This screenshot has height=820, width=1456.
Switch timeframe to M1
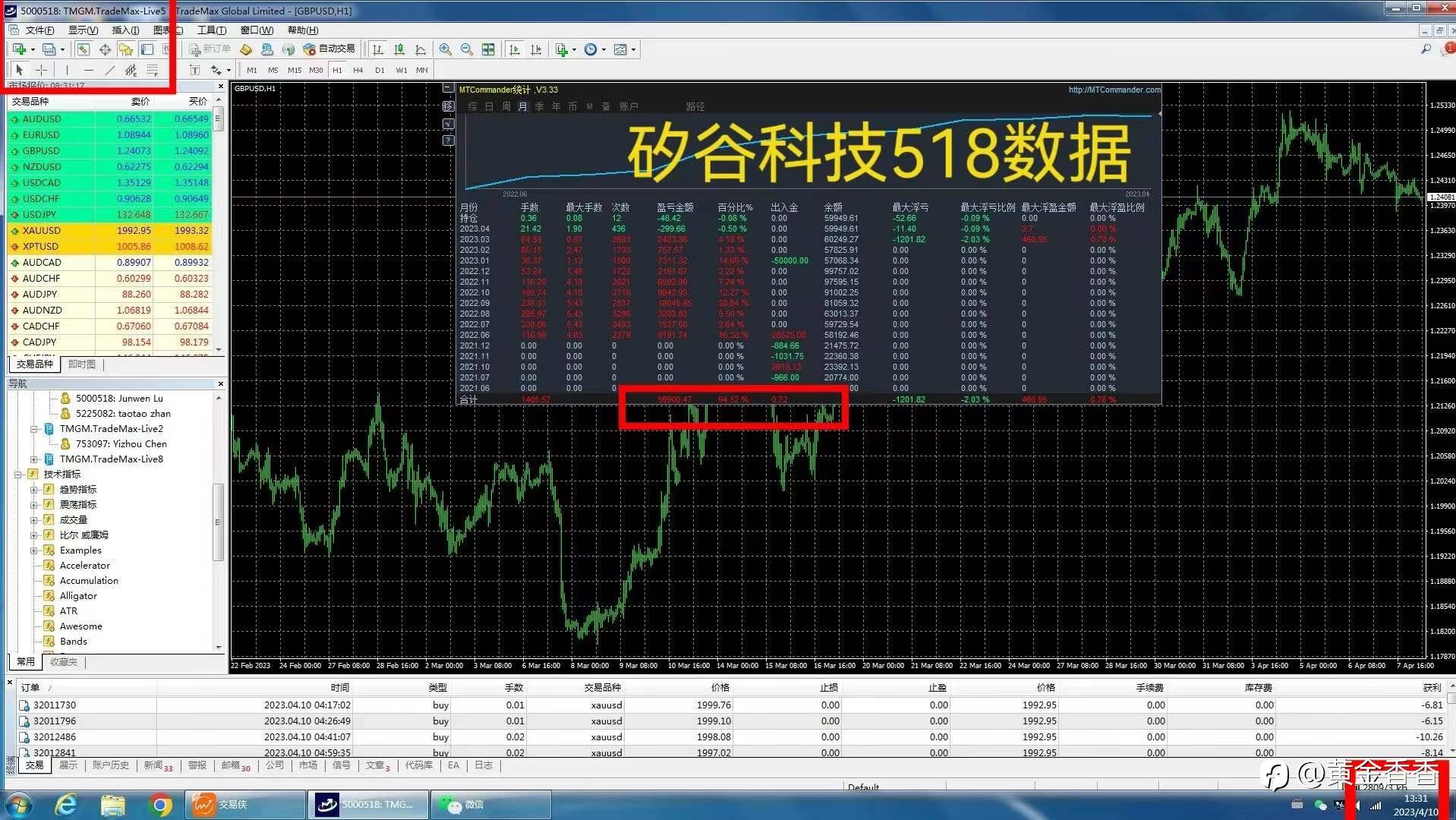point(252,70)
